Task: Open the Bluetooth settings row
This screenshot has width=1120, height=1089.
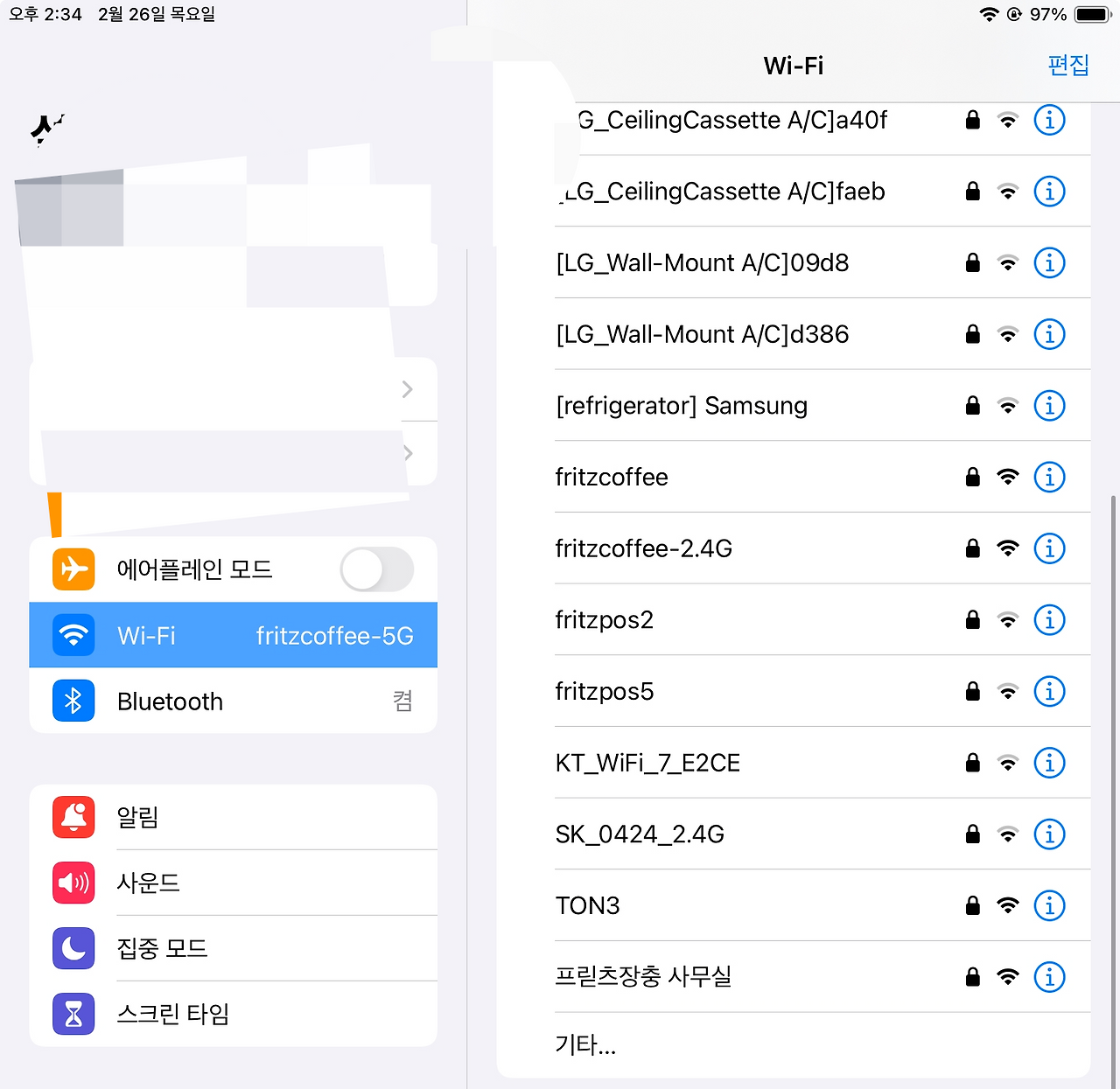Action: pos(233,701)
